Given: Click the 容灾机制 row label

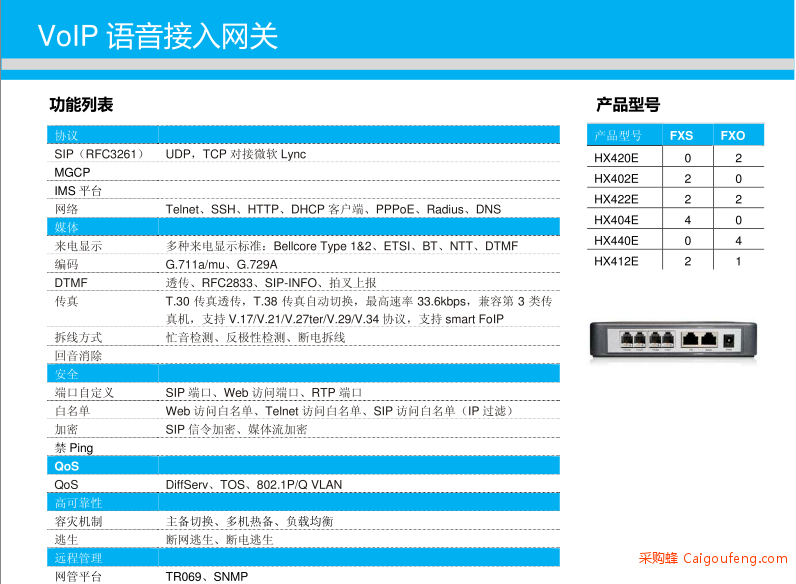Looking at the screenshot, I should coord(78,522).
